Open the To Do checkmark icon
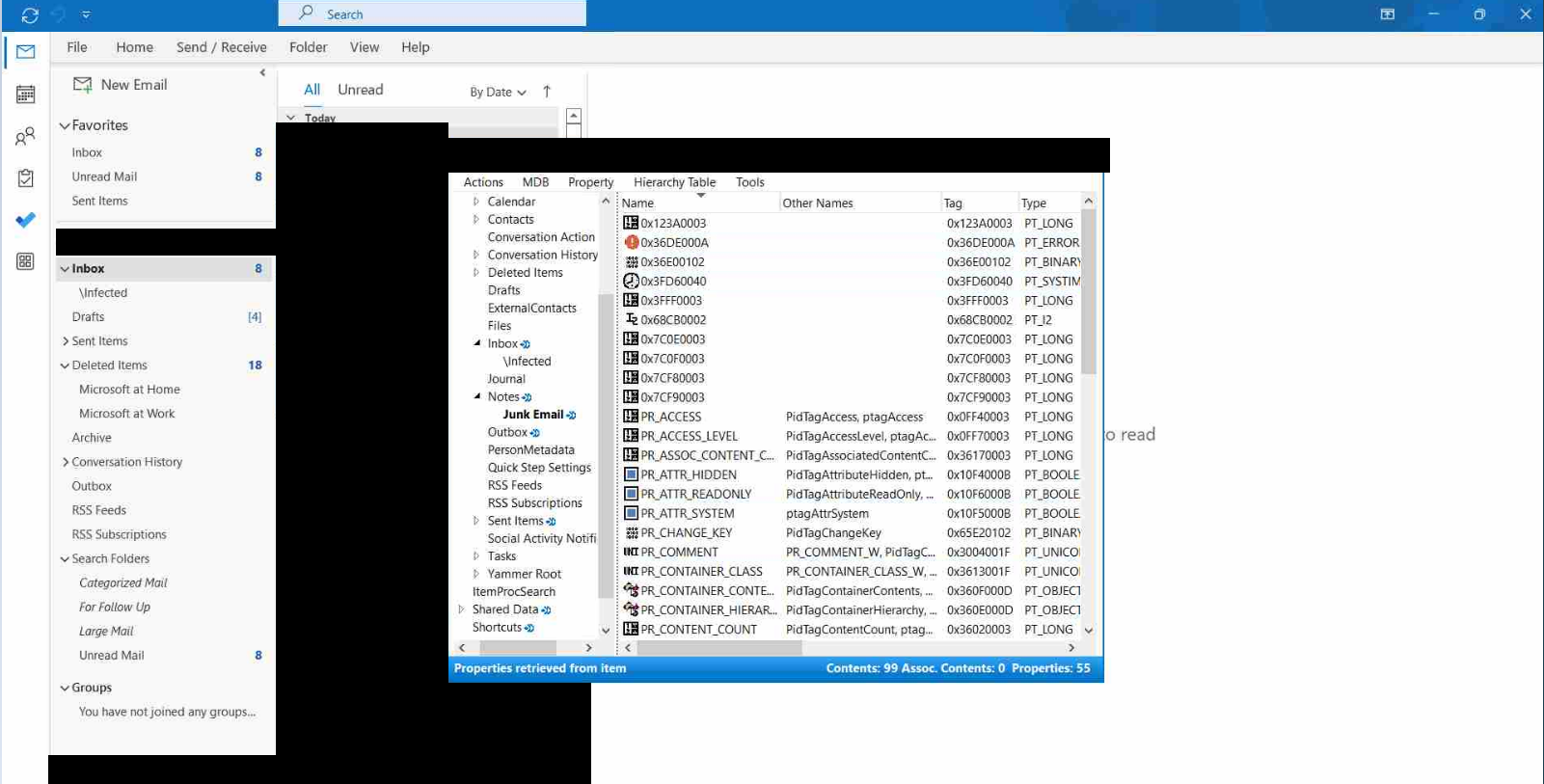The height and width of the screenshot is (784, 1544). [x=26, y=220]
